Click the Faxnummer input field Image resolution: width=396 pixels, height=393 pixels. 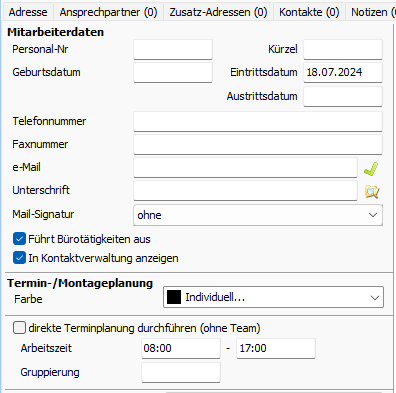258,144
